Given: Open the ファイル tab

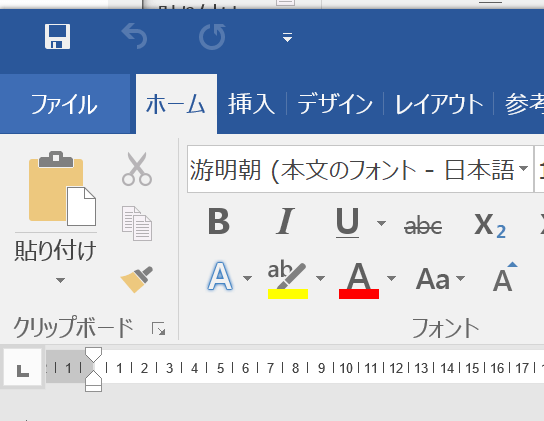Looking at the screenshot, I should (x=65, y=104).
